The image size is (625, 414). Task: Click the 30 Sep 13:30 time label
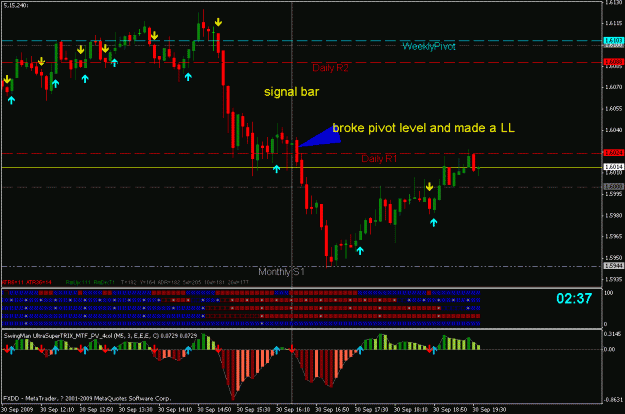pos(136,410)
